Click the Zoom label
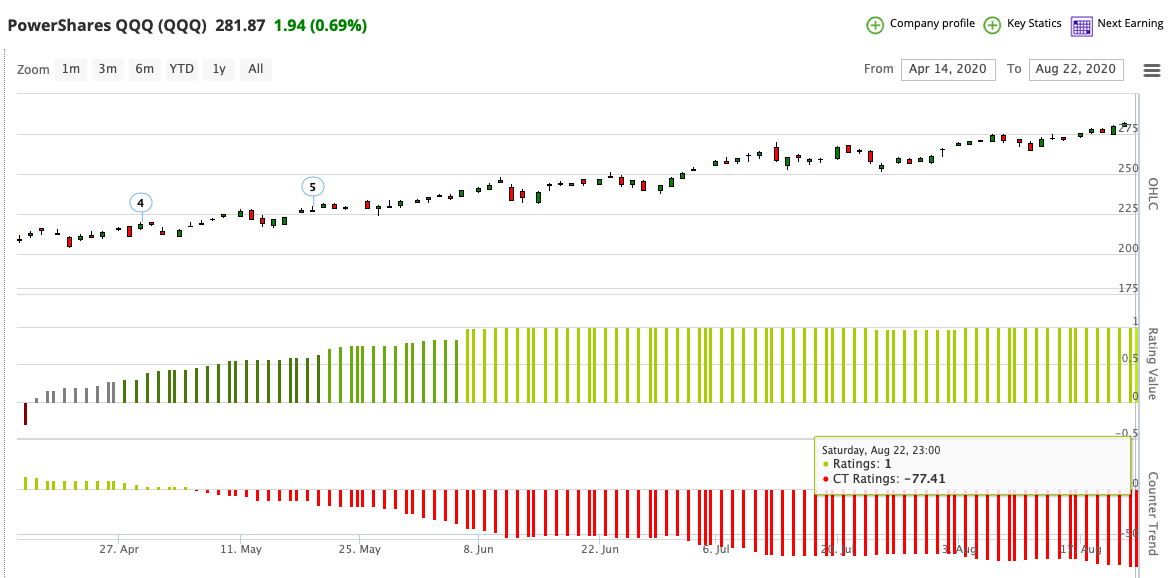The height and width of the screenshot is (578, 1175). 33,70
